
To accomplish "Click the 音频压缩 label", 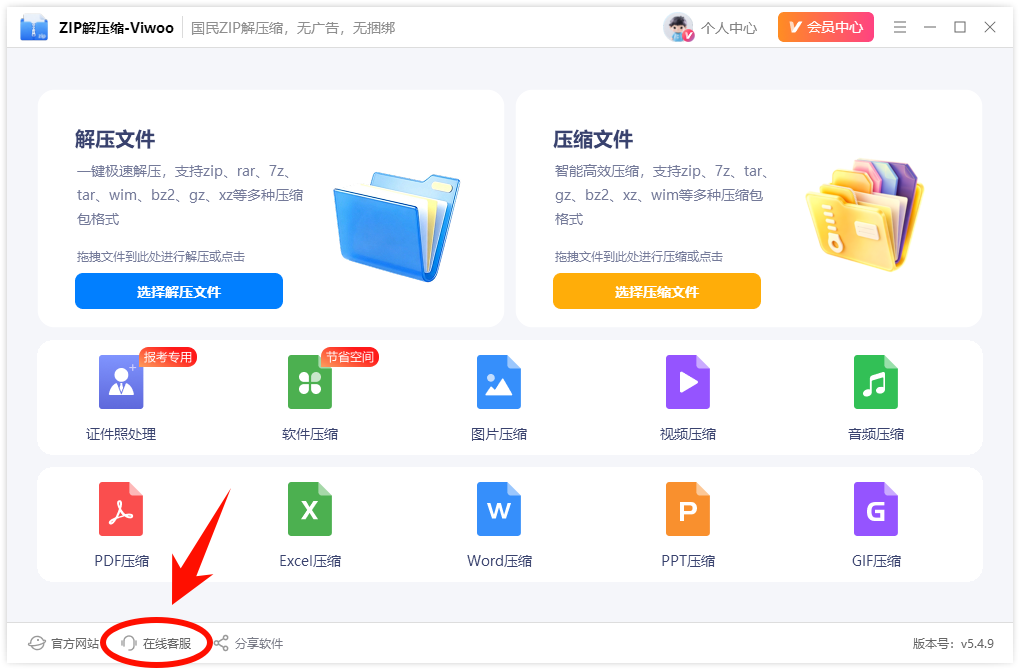I will point(876,434).
